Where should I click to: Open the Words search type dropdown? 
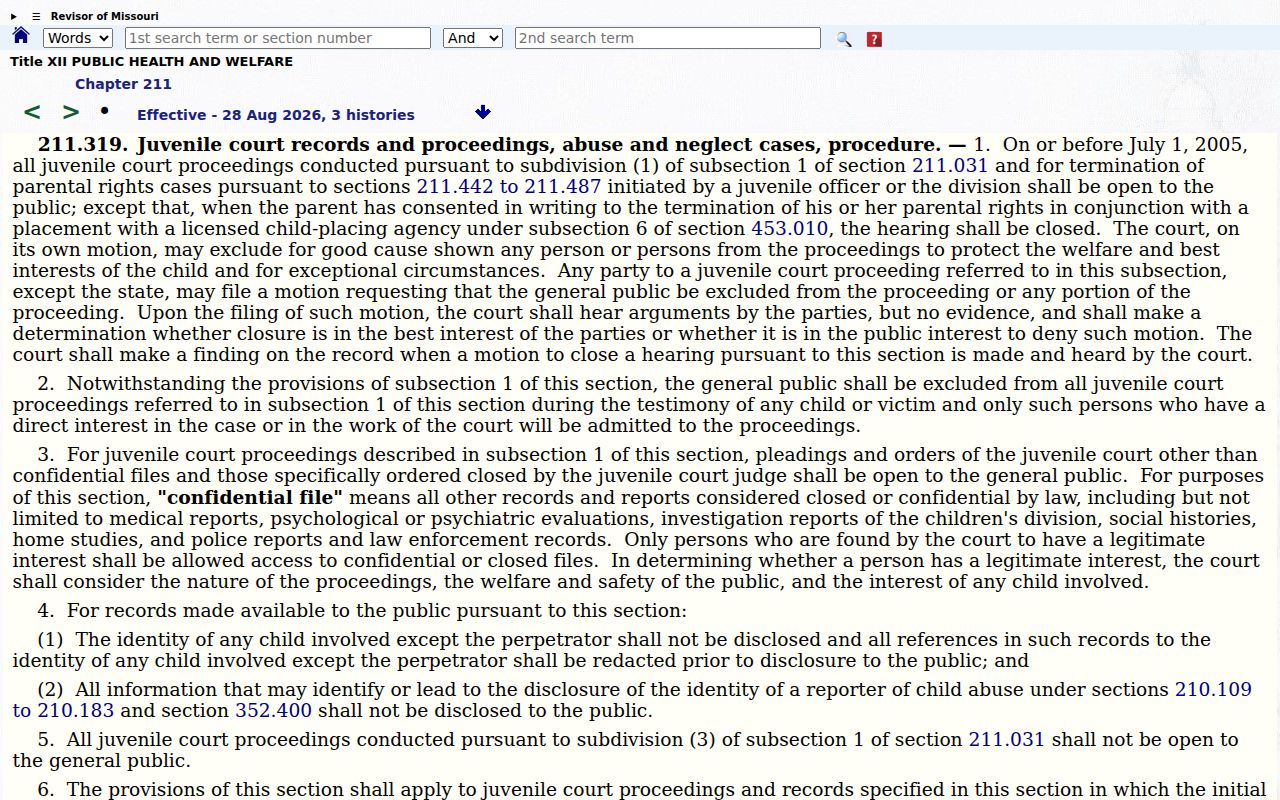click(78, 38)
